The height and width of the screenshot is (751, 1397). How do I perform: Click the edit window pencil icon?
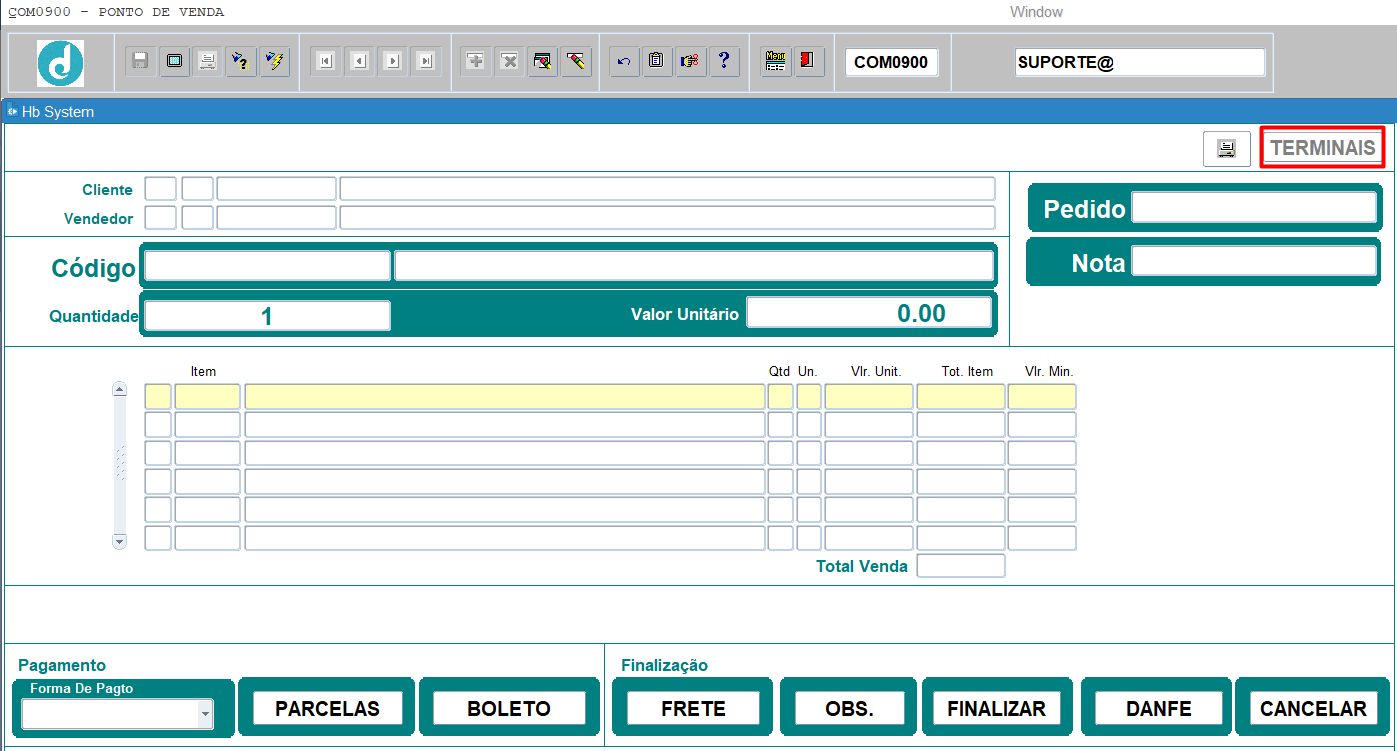(x=543, y=62)
